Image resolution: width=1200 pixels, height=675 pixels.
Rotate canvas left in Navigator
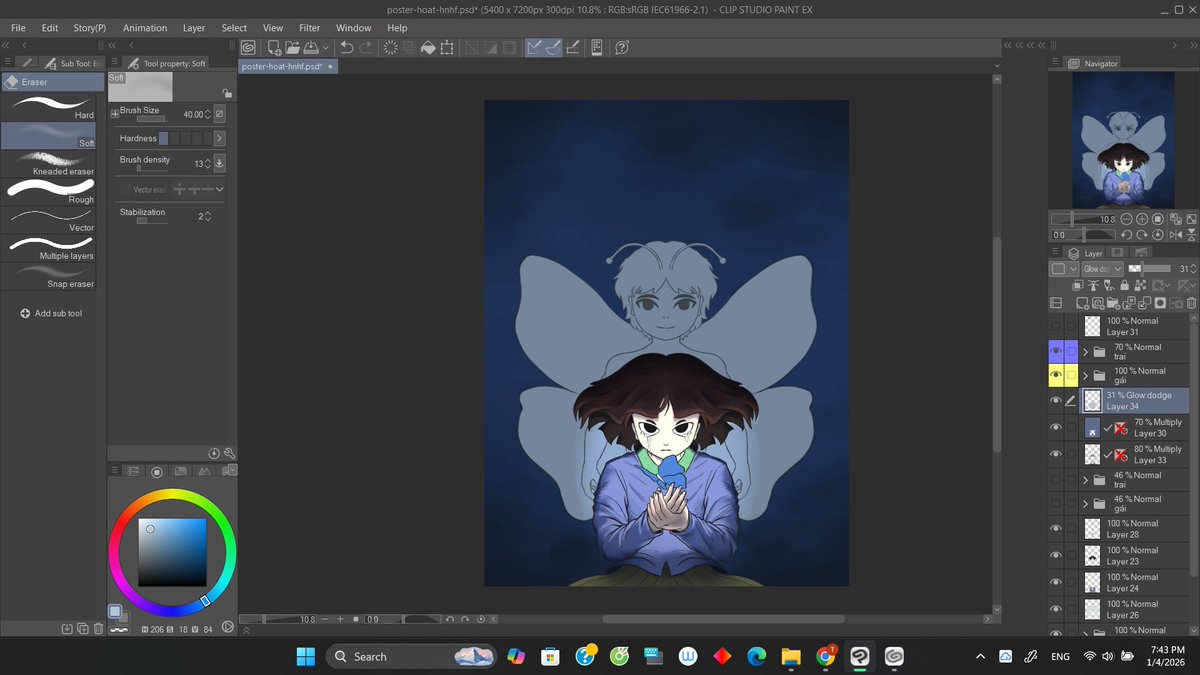tap(1127, 235)
